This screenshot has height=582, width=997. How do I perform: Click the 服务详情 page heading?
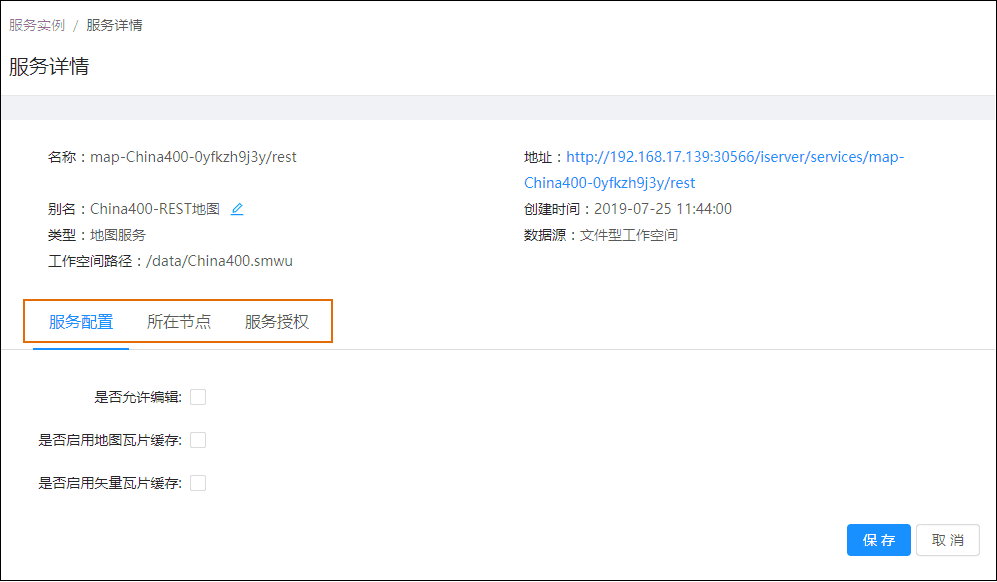pyautogui.click(x=49, y=67)
